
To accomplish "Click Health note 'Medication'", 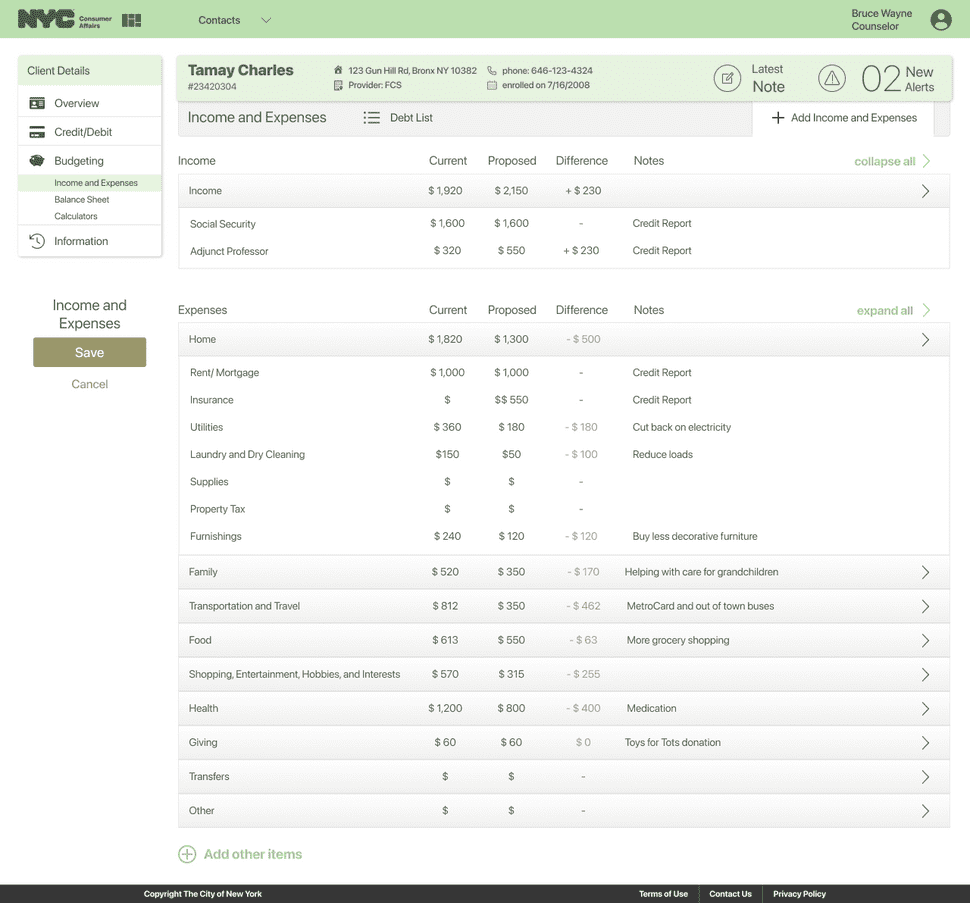I will tap(651, 708).
